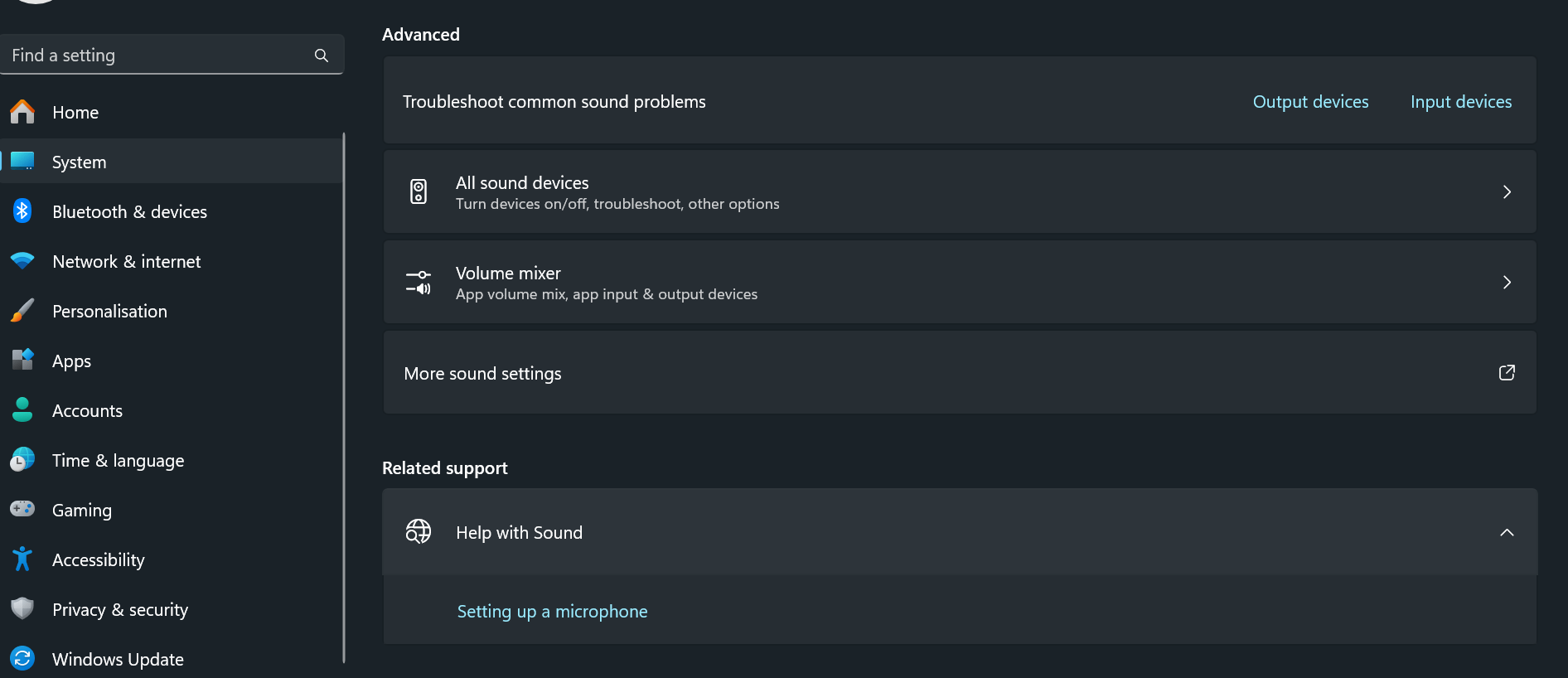This screenshot has height=678, width=1568.
Task: Open Setting up a microphone link
Action: click(552, 612)
